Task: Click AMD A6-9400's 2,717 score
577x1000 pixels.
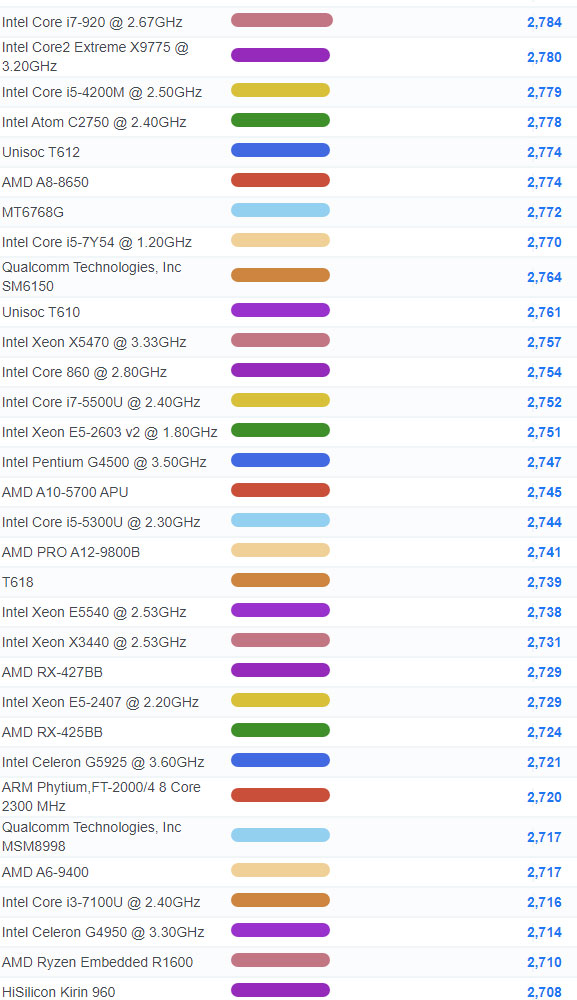Action: click(x=544, y=872)
